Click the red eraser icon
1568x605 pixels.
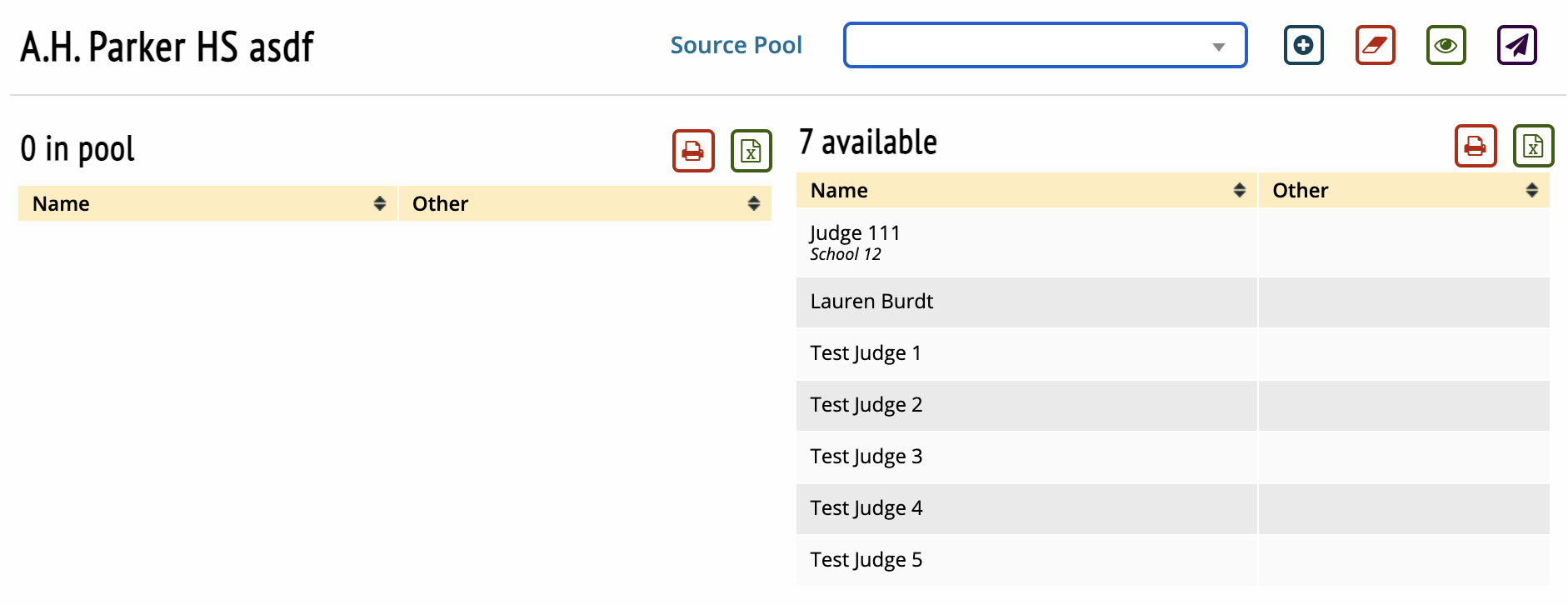[1375, 45]
